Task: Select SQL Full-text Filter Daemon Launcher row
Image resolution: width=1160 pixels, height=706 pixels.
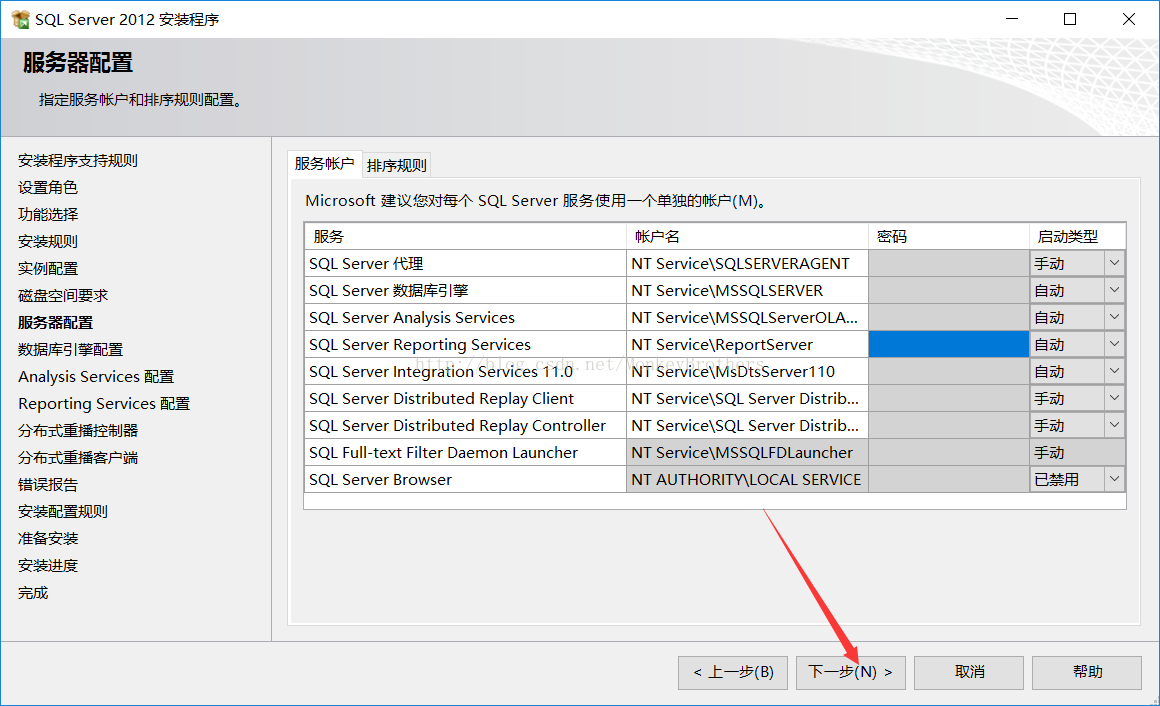Action: click(465, 452)
